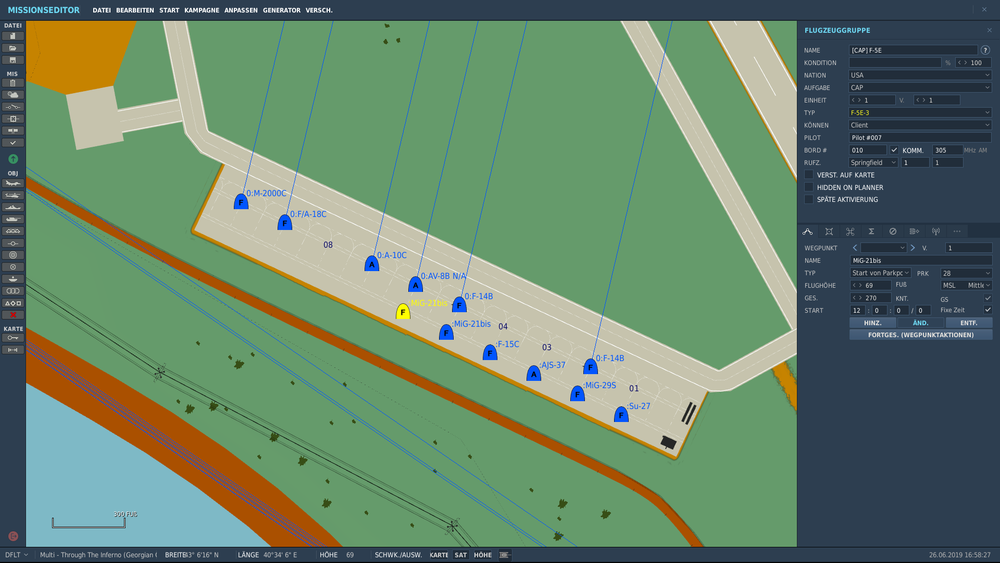Open the briefing clipboard tool

coord(13,83)
